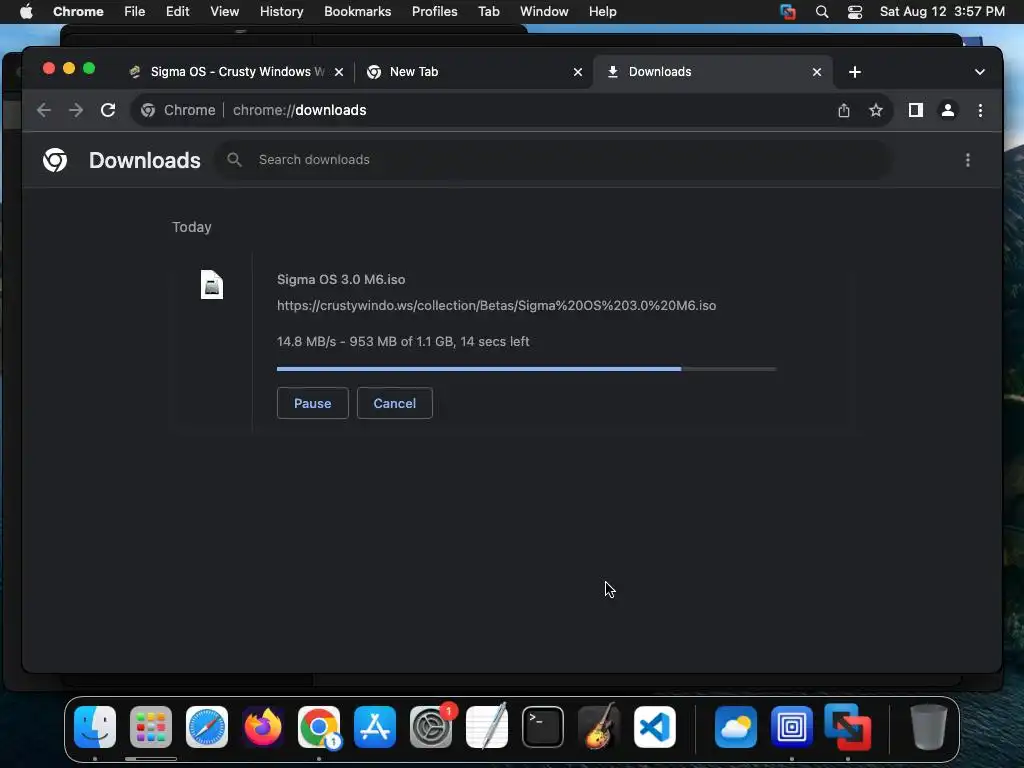
Task: Open the Bookmarks menu
Action: click(x=357, y=12)
